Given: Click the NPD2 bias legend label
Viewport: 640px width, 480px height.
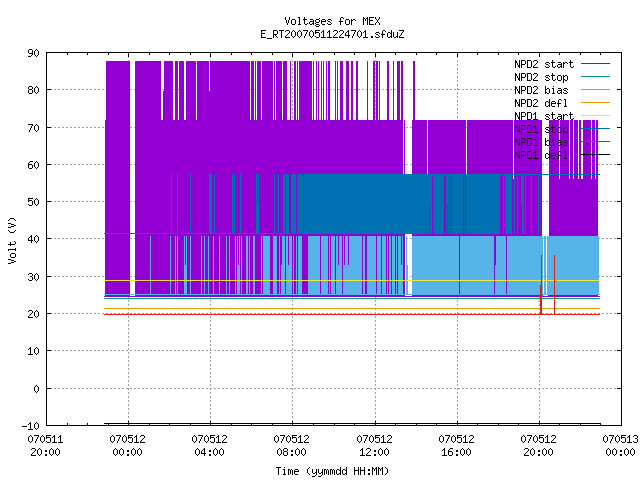Looking at the screenshot, I should 541,90.
